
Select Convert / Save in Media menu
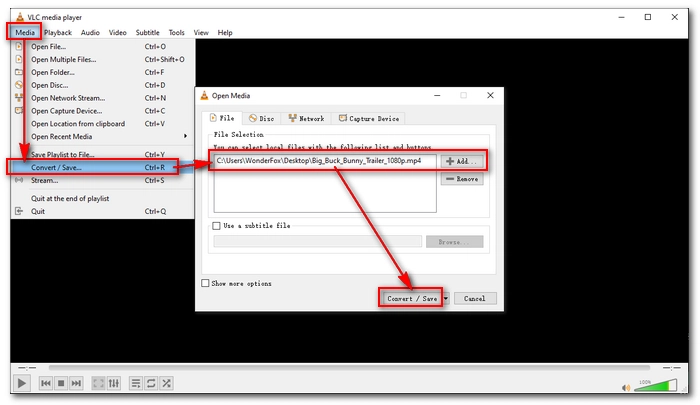[103, 167]
